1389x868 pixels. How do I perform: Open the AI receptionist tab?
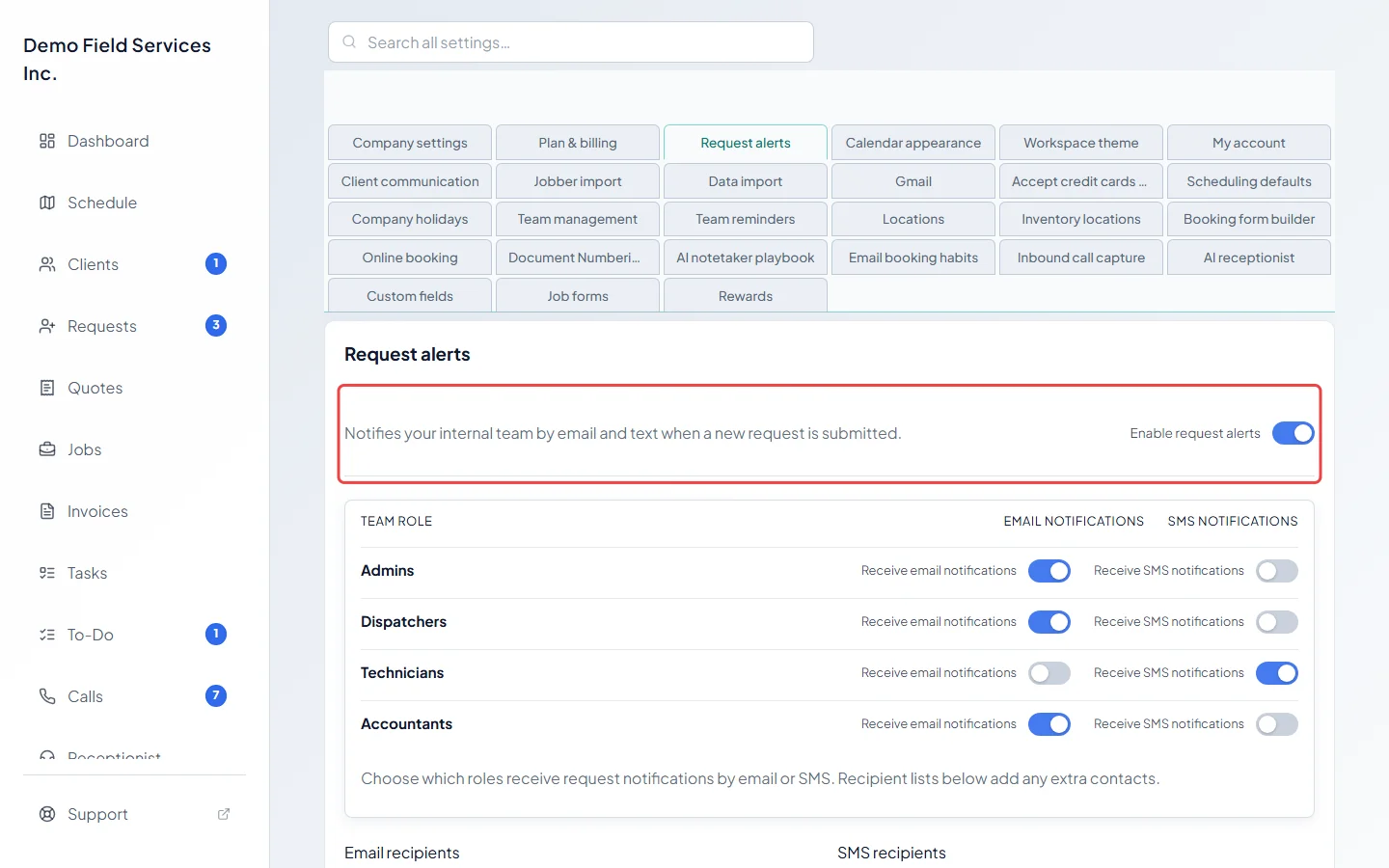click(1249, 258)
